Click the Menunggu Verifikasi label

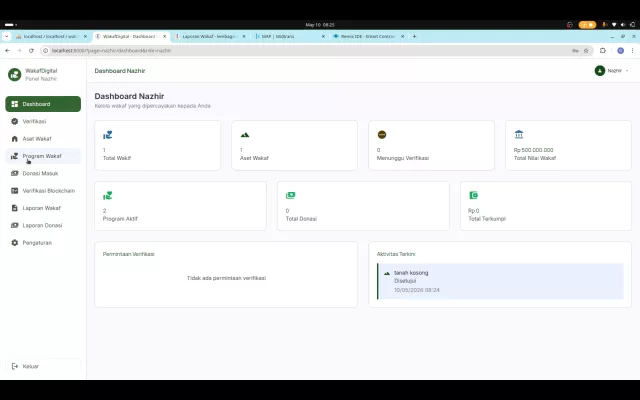402,158
